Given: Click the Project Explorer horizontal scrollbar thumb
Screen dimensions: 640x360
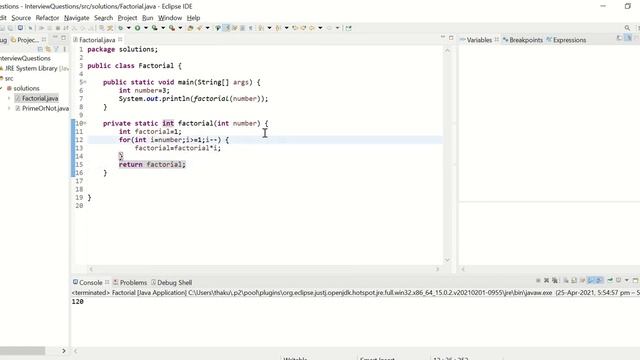Looking at the screenshot, I should pyautogui.click(x=22, y=351).
